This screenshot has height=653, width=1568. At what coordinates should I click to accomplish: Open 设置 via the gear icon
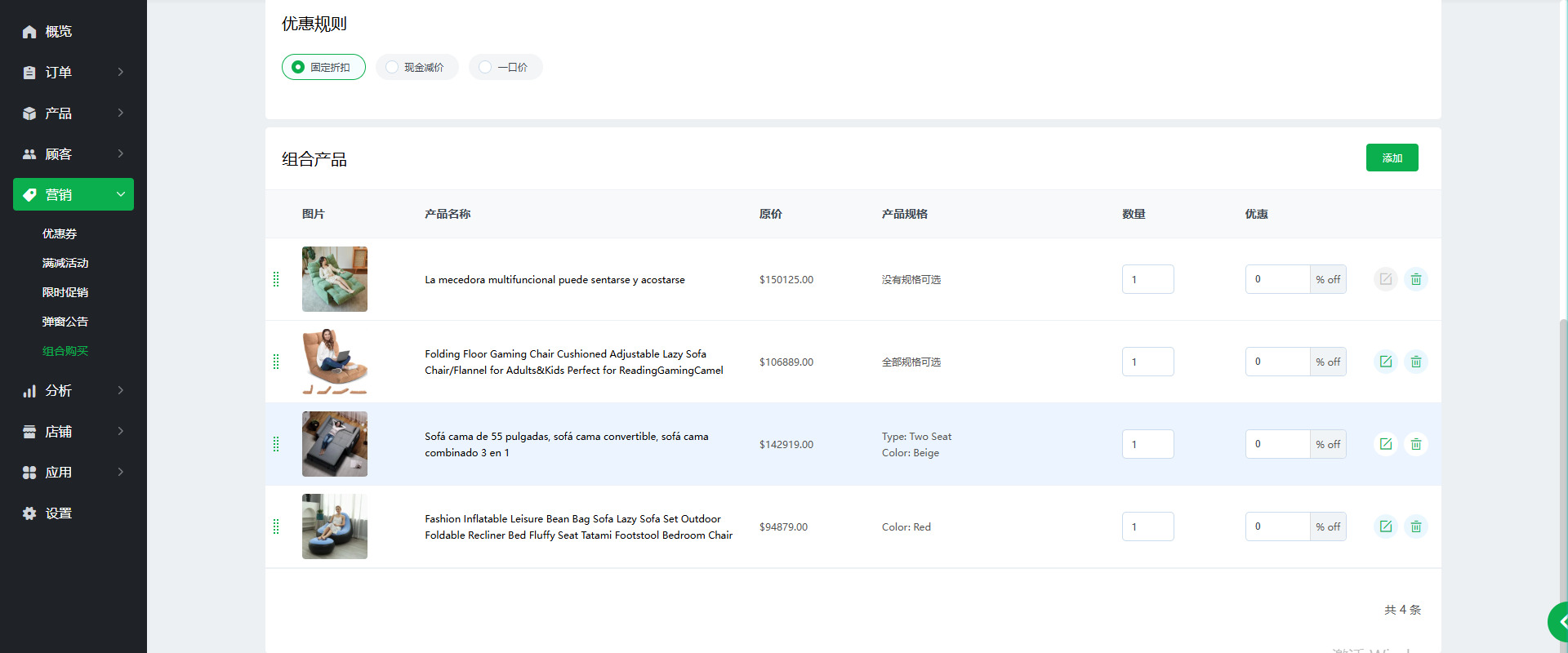29,513
